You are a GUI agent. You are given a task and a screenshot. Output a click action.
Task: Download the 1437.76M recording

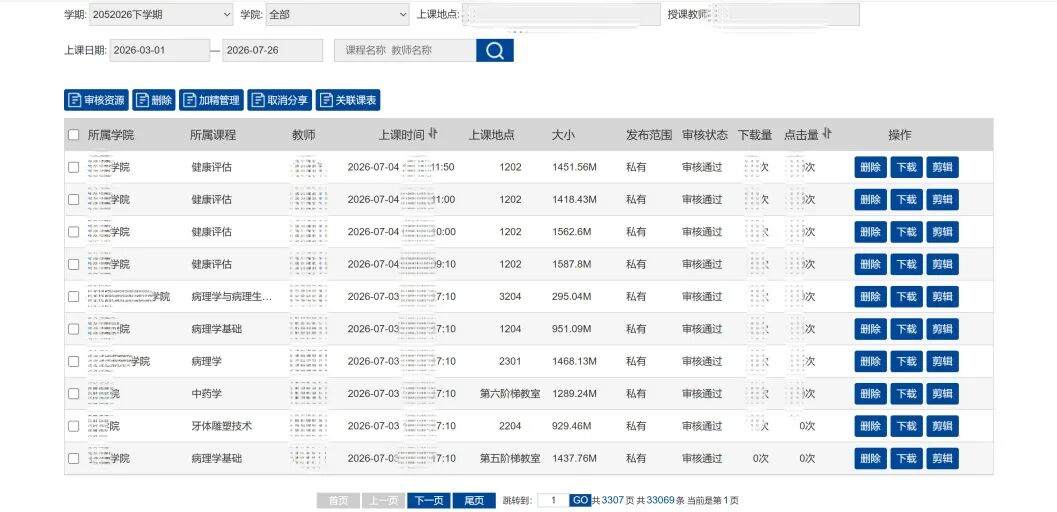906,458
